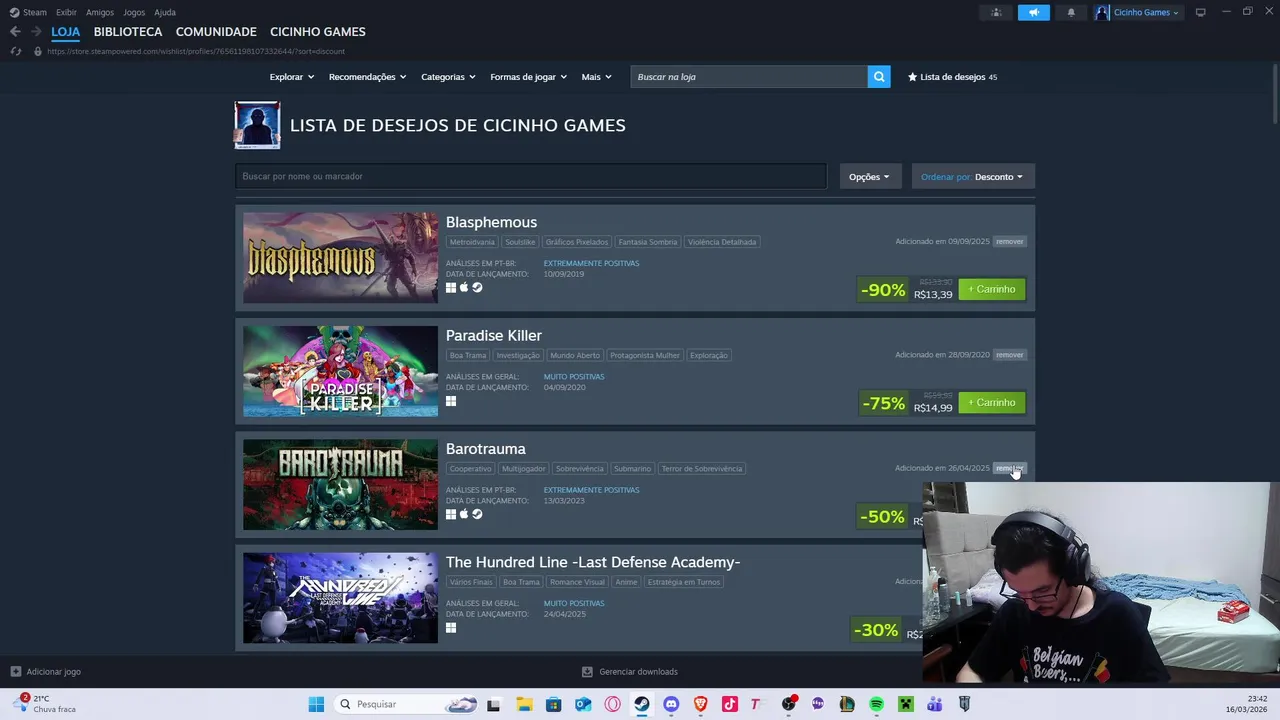
Task: Open the Jogos menu
Action: tap(134, 12)
